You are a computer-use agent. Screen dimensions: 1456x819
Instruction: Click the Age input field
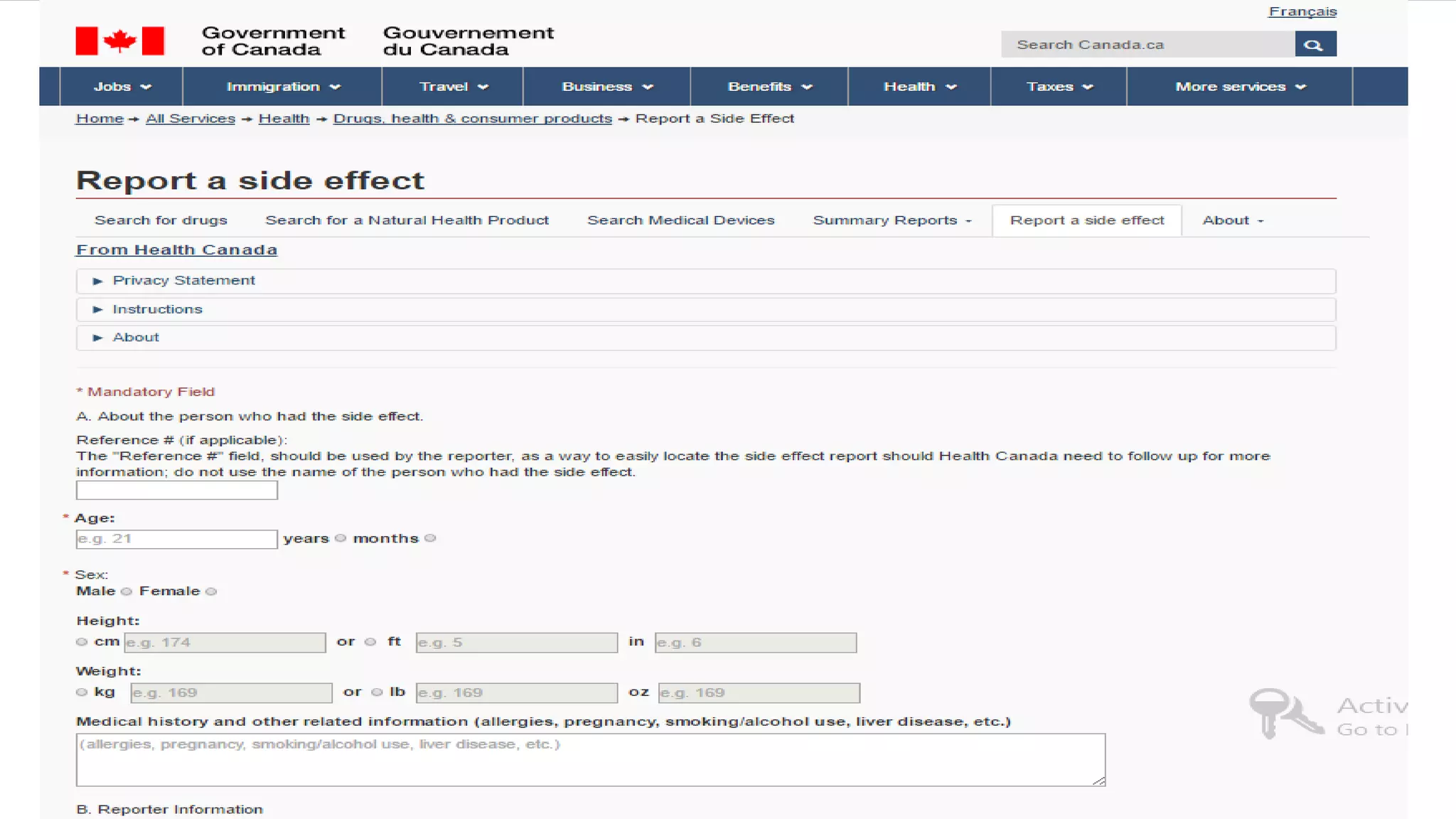tap(176, 539)
